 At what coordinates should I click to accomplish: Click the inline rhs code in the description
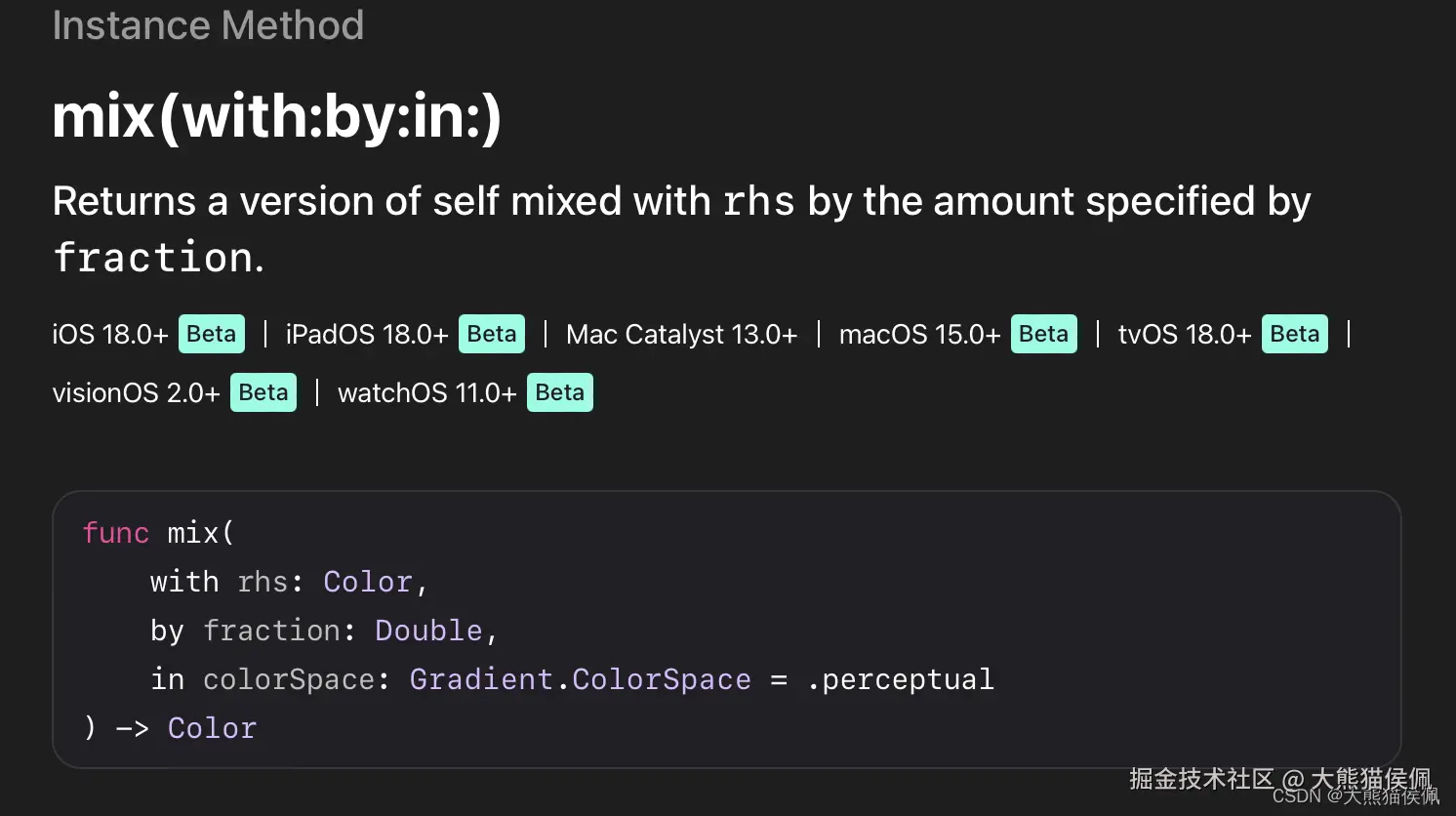point(758,202)
